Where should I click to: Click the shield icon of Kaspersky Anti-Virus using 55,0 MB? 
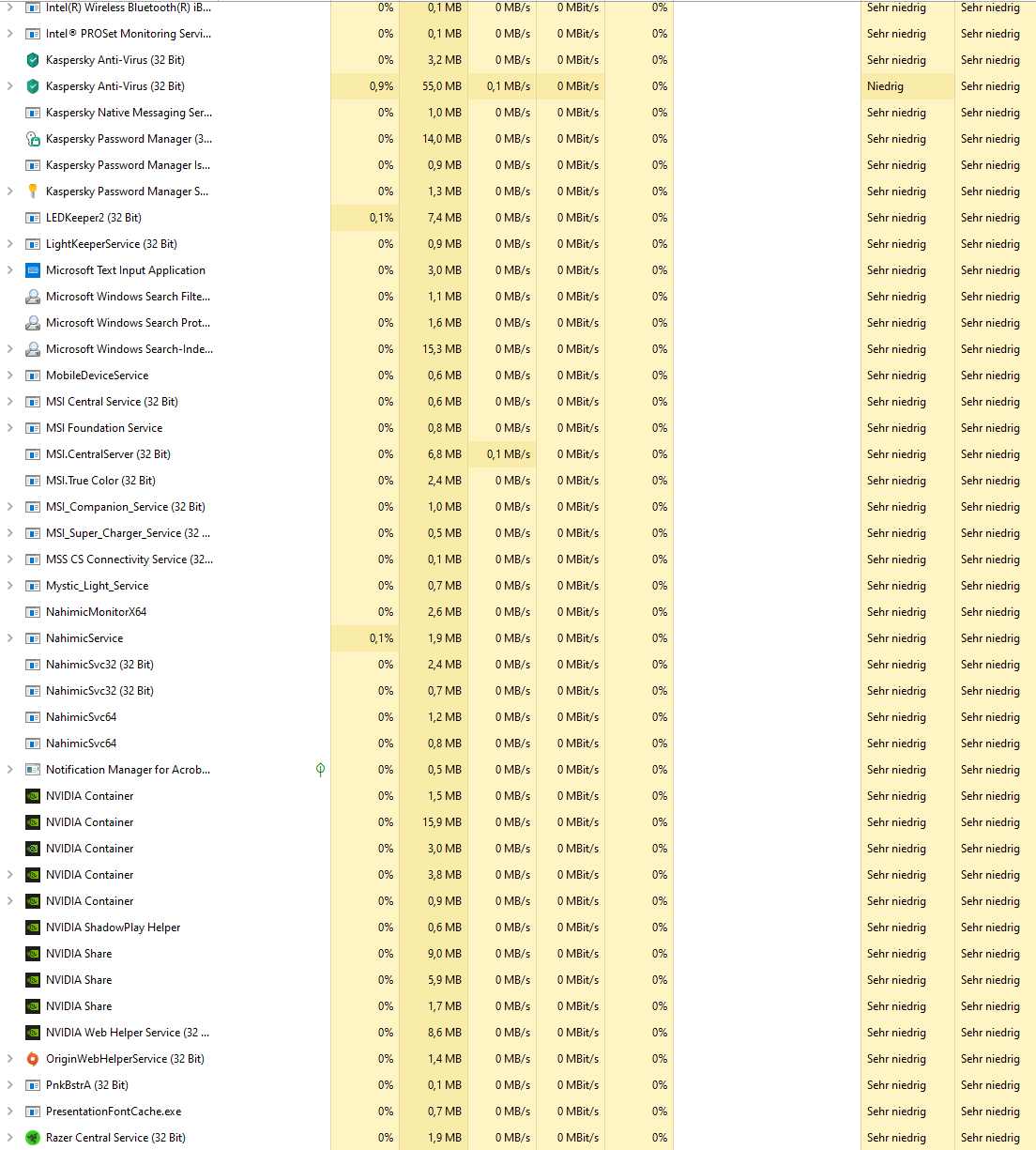[33, 86]
